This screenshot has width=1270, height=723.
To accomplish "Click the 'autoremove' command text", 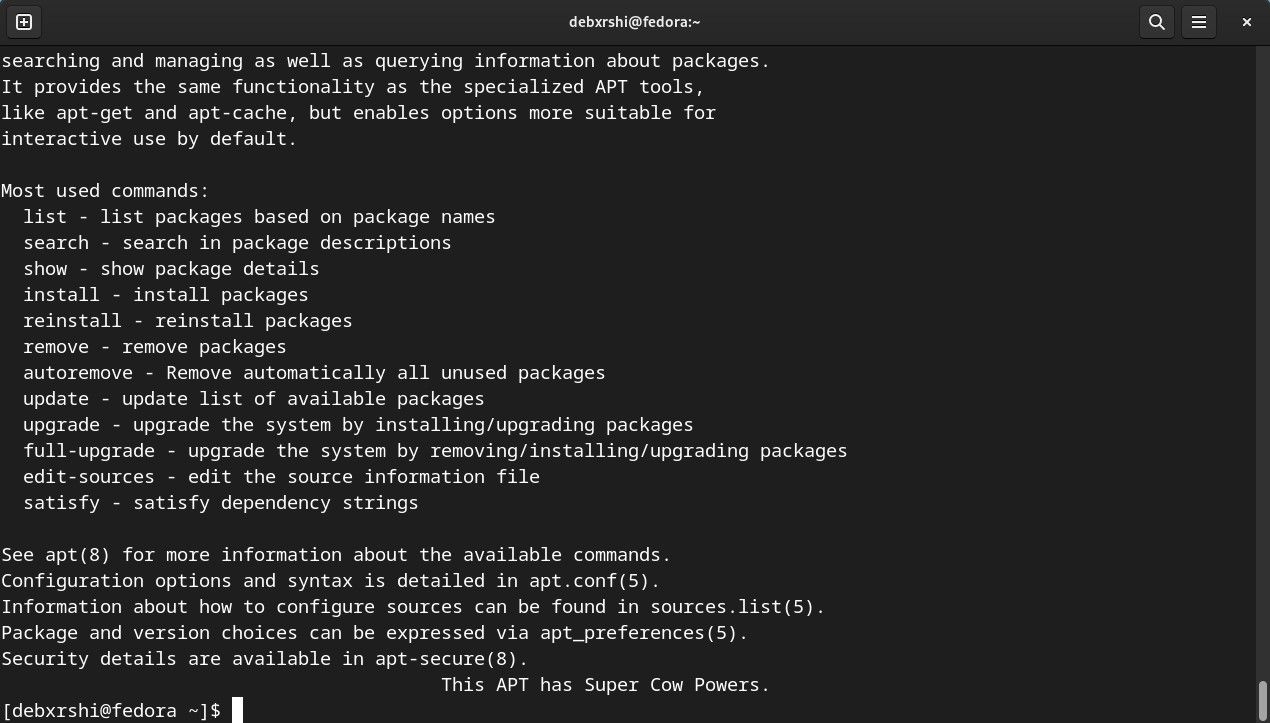I will point(77,372).
